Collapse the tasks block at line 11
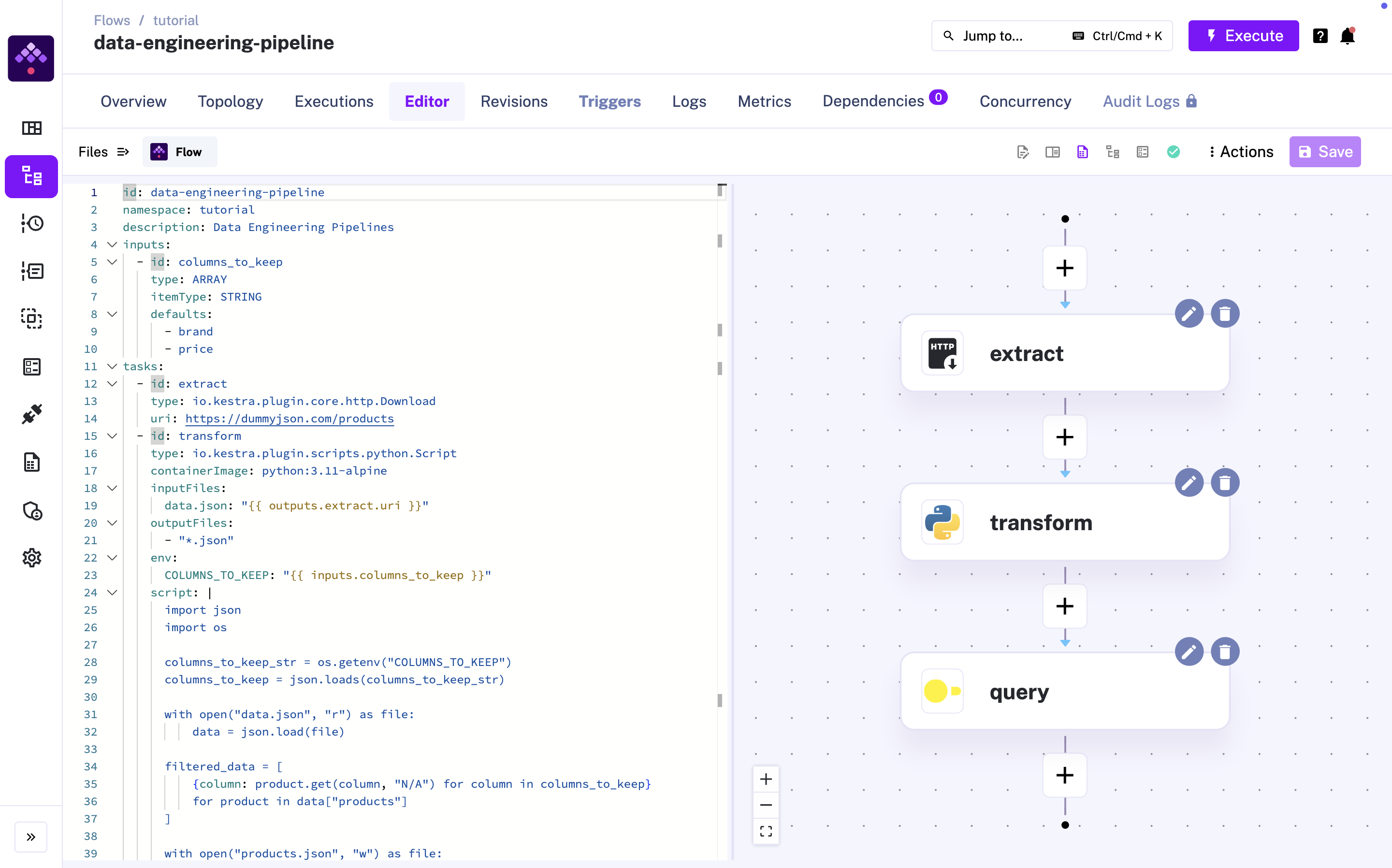The width and height of the screenshot is (1392, 868). (x=112, y=366)
